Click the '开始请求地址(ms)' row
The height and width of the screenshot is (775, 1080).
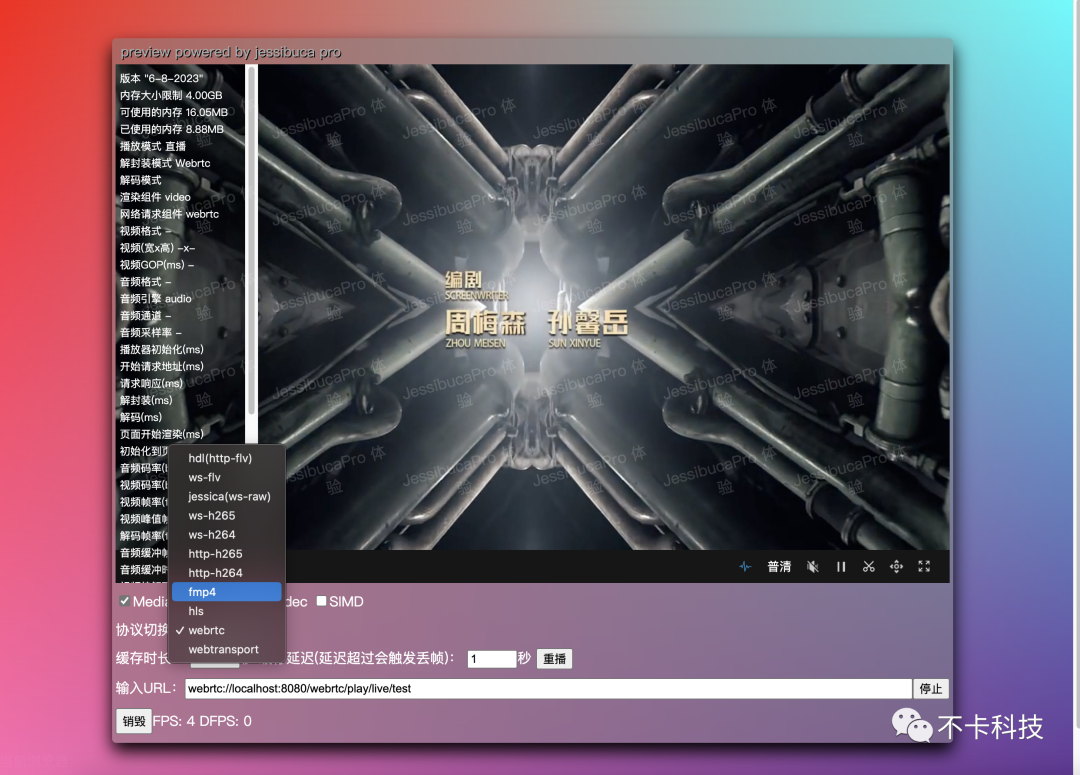[162, 366]
